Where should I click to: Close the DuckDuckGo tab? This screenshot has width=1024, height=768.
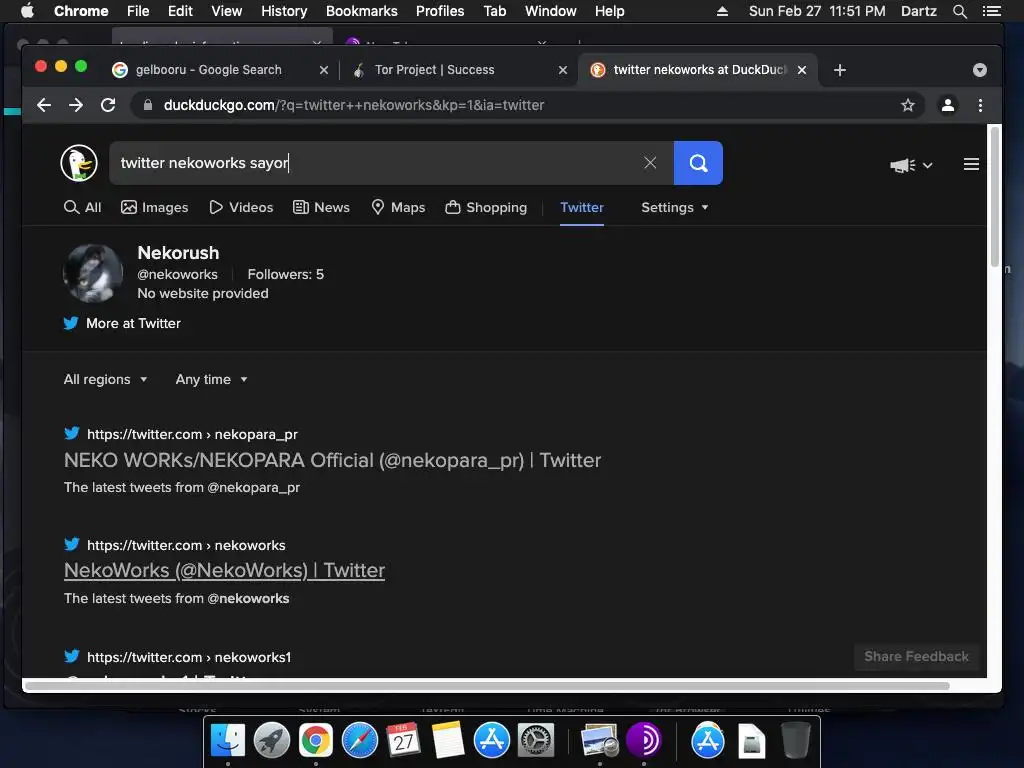click(x=802, y=70)
